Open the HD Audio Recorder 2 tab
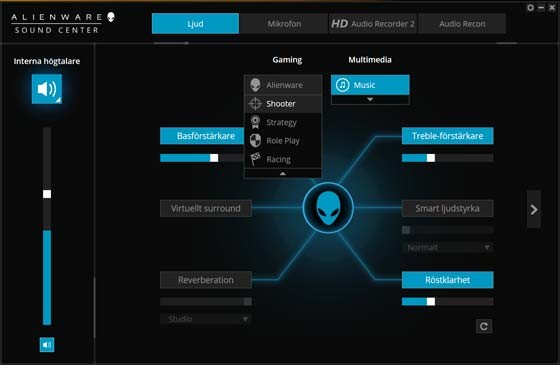The width and height of the screenshot is (560, 365). (x=372, y=24)
